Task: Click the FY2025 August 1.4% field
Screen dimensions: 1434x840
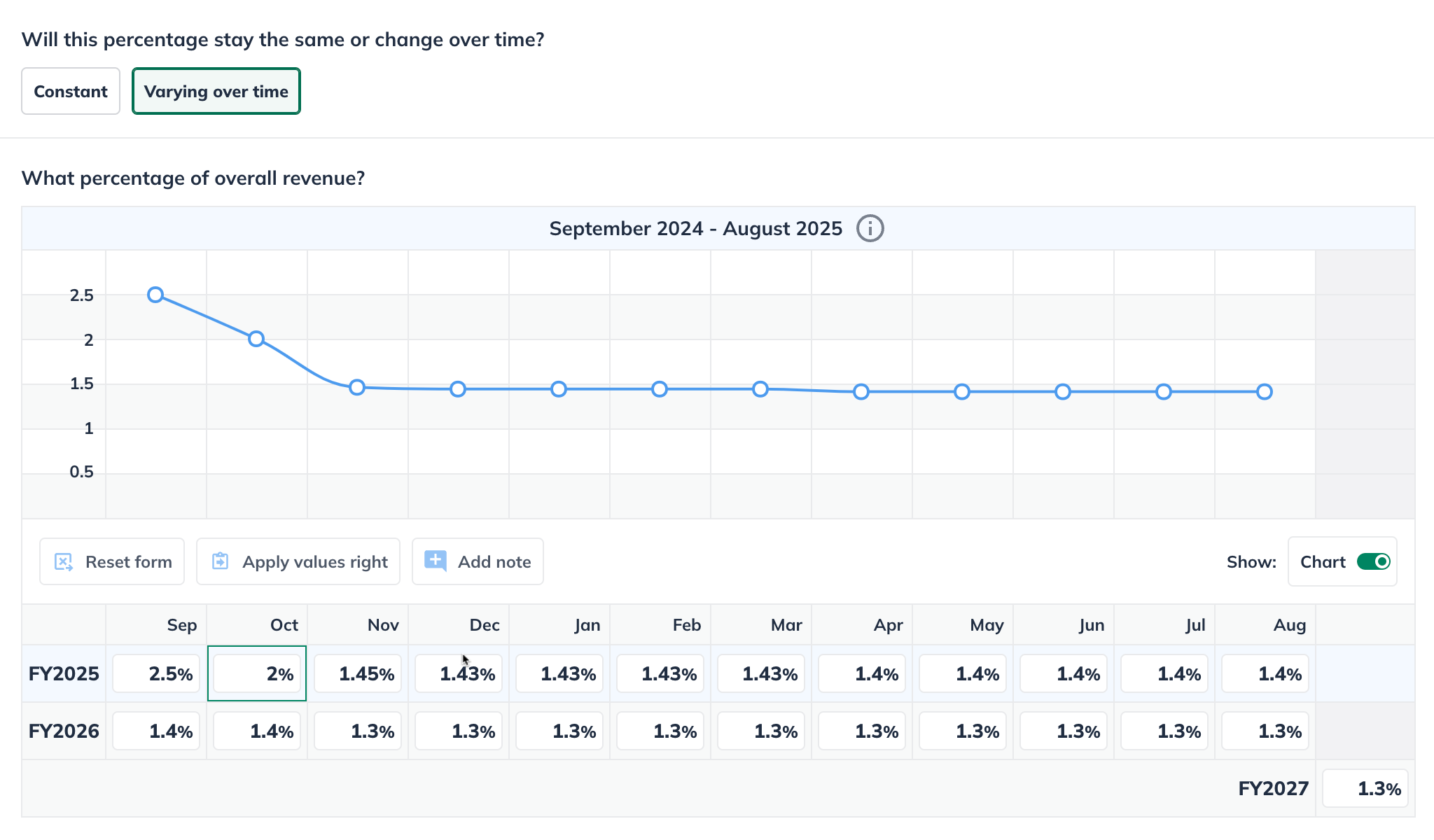Action: (x=1265, y=673)
